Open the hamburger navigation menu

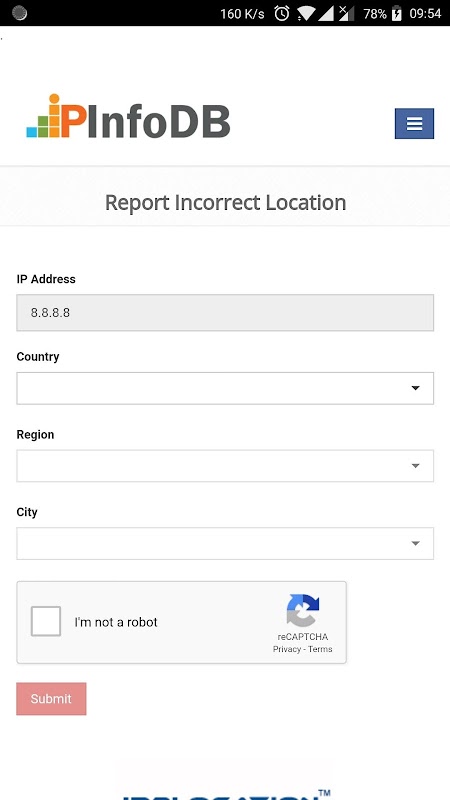(414, 123)
